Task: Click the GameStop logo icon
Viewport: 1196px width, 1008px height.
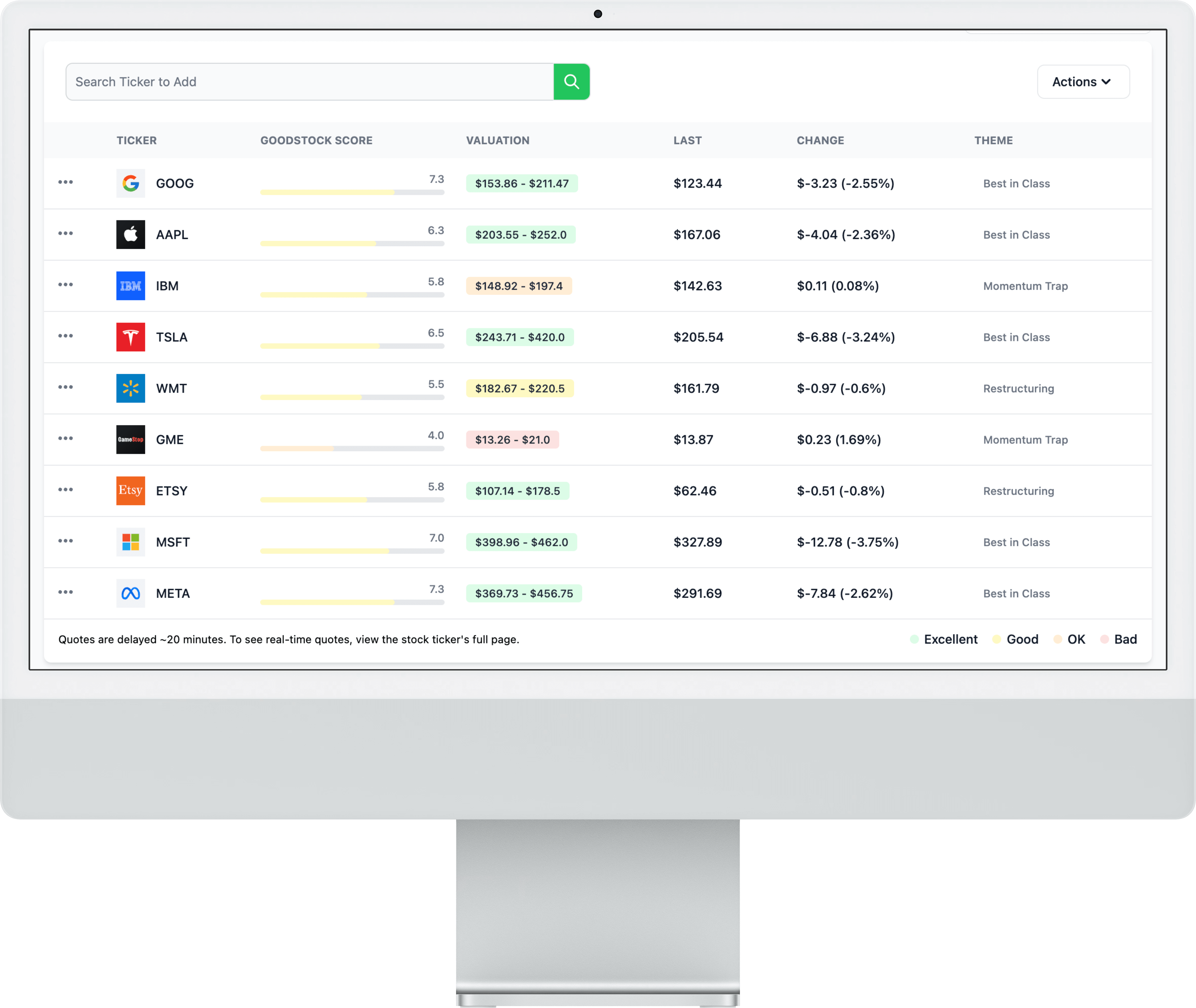Action: click(x=130, y=439)
